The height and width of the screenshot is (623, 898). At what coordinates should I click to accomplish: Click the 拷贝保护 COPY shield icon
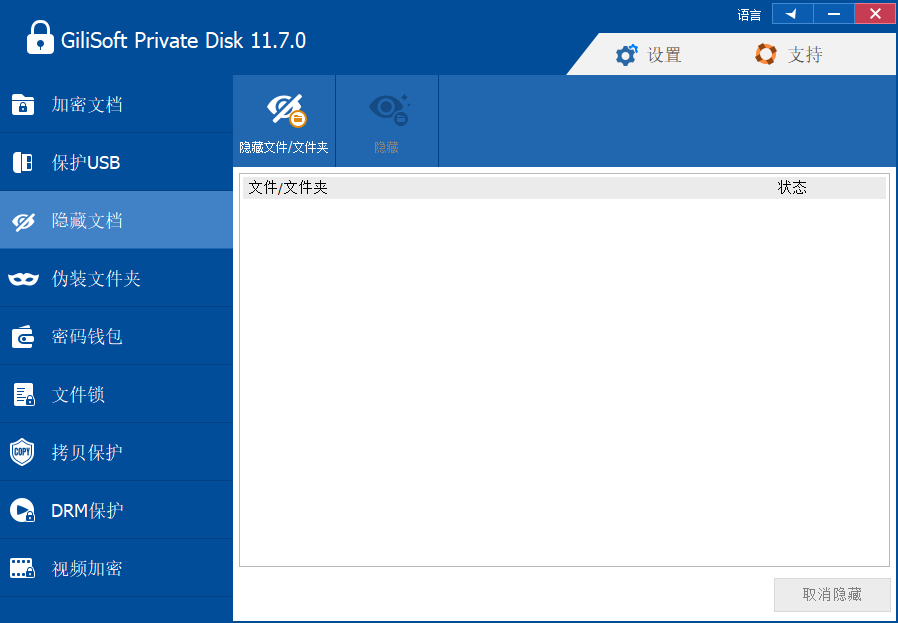[22, 452]
